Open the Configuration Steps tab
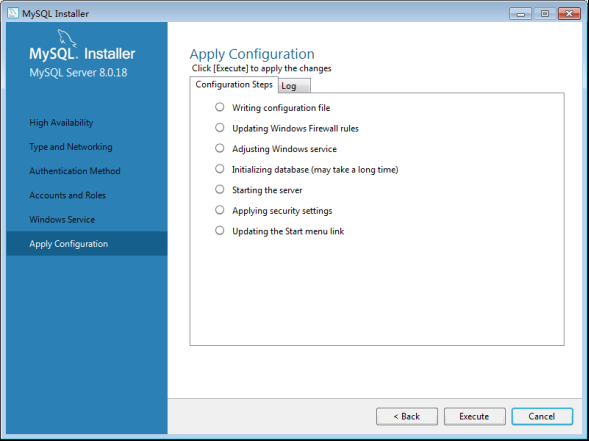 [234, 85]
